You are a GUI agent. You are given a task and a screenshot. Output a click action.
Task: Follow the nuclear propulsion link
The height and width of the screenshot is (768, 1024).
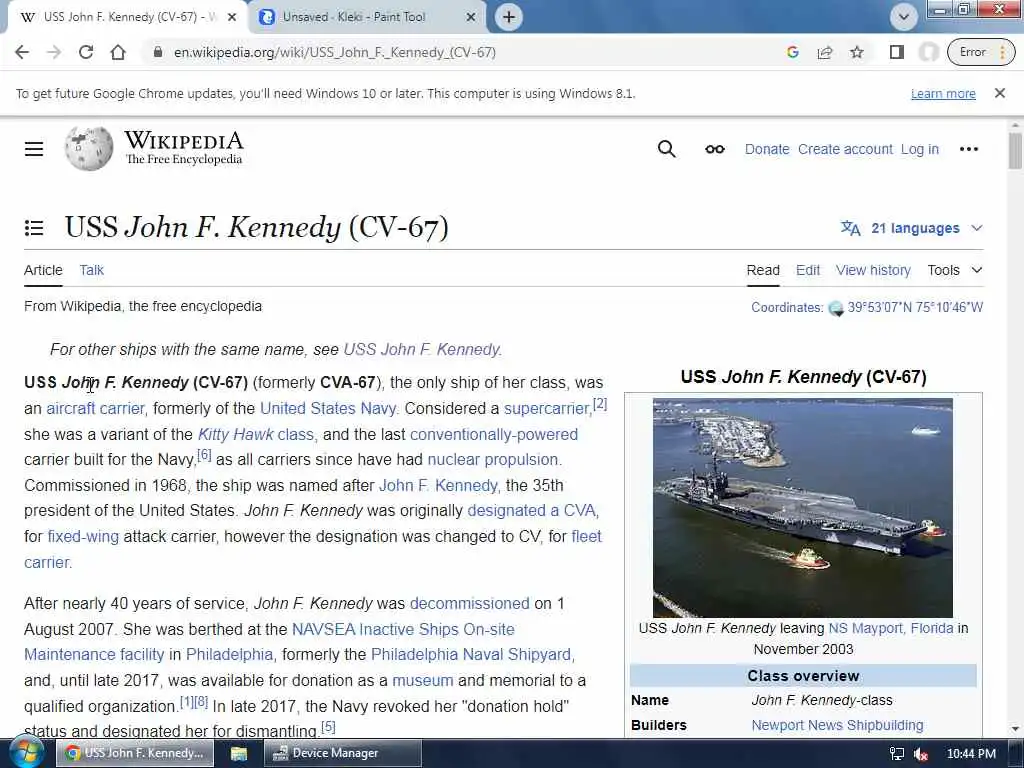pos(493,460)
